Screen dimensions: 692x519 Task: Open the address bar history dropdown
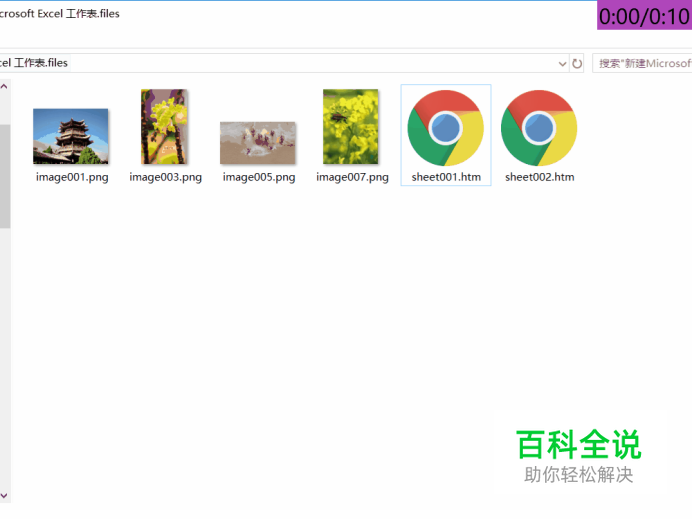pos(562,64)
